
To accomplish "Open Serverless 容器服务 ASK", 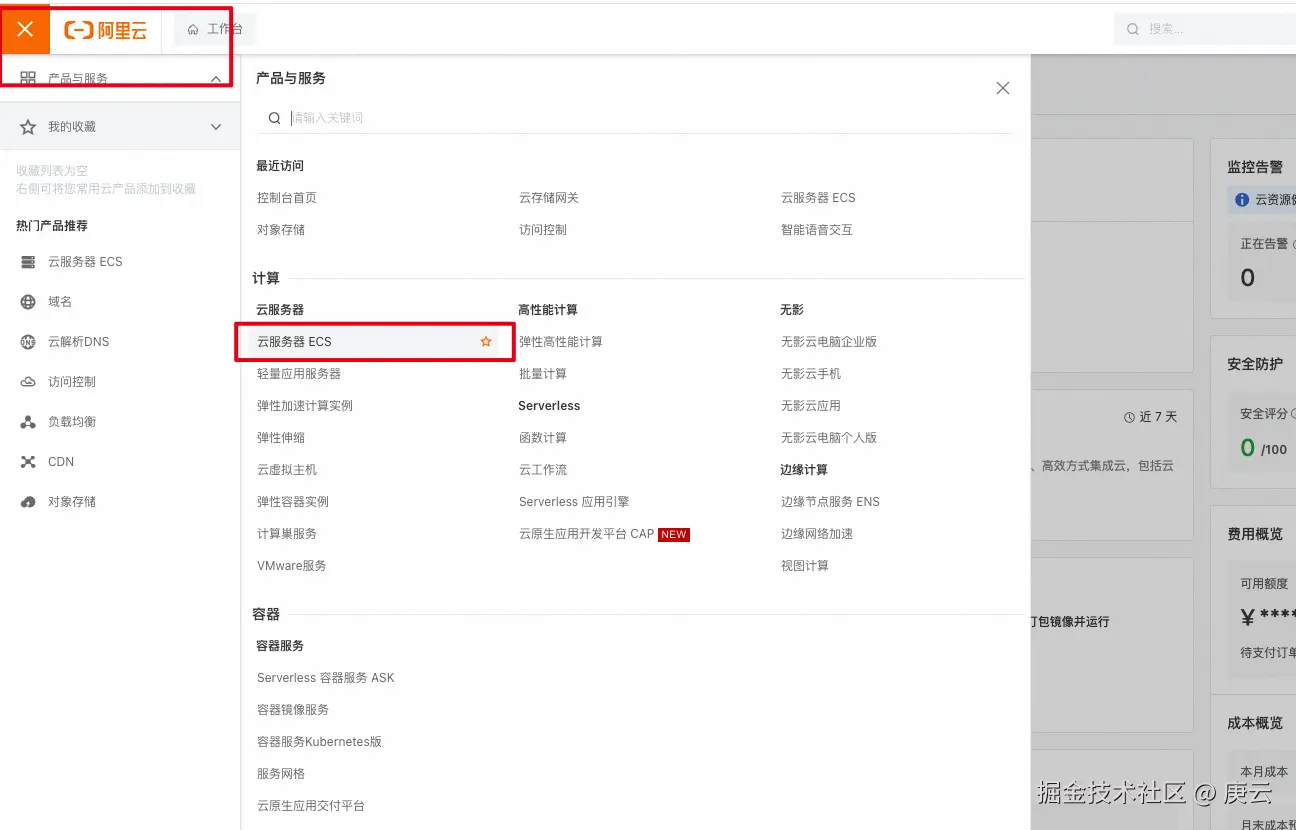I will [326, 678].
